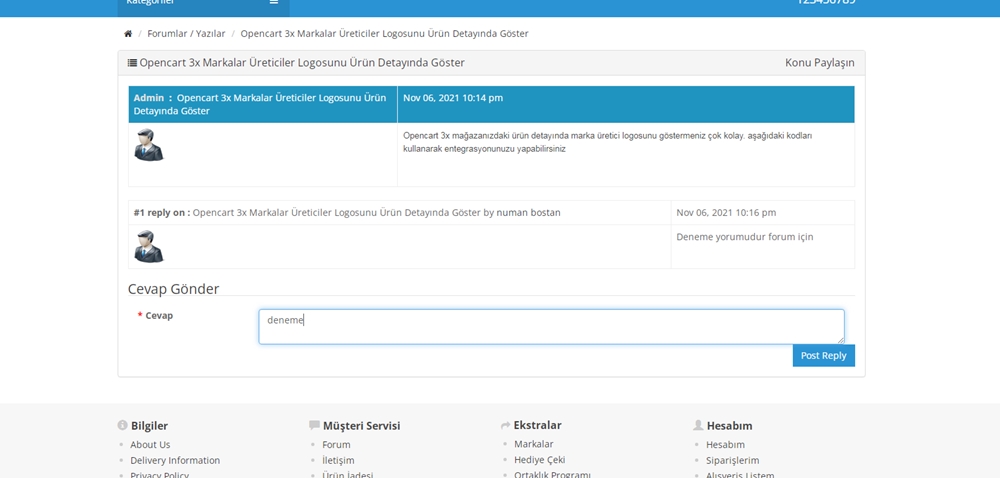The height and width of the screenshot is (478, 1000).
Task: Click the Hesabım user icon
Action: click(698, 425)
